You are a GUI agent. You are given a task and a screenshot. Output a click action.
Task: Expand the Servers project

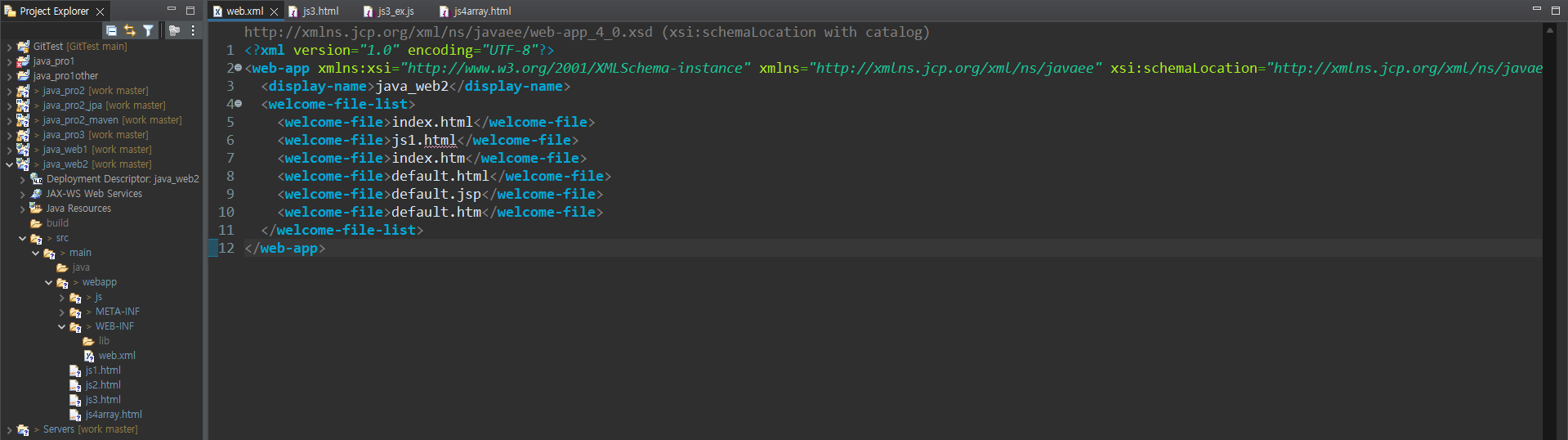click(x=9, y=429)
